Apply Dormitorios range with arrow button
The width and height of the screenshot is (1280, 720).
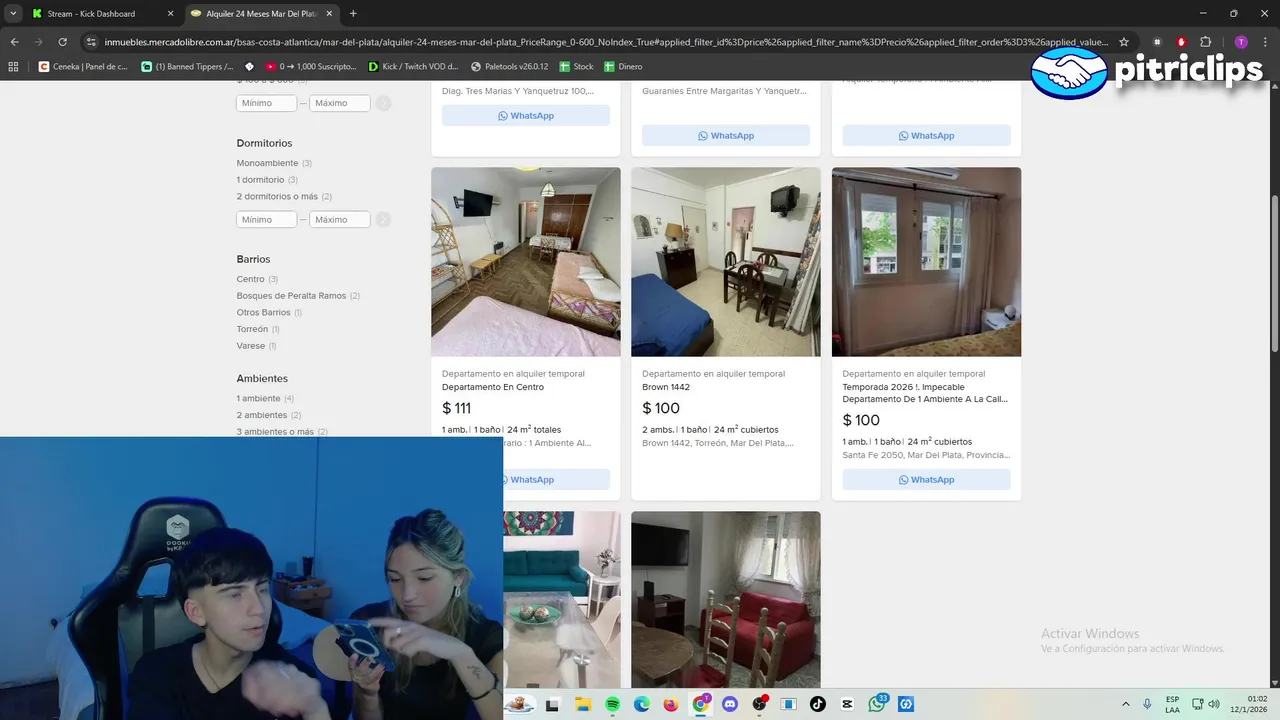[384, 219]
